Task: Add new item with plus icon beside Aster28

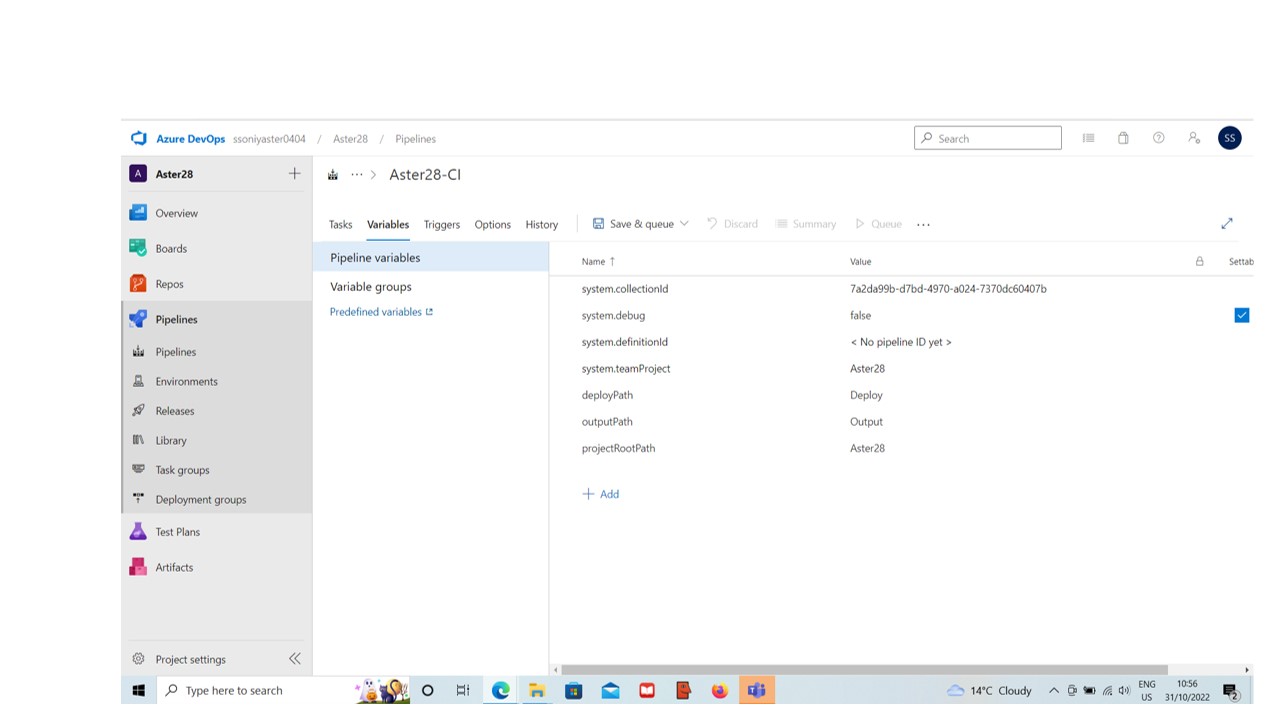Action: pyautogui.click(x=294, y=174)
